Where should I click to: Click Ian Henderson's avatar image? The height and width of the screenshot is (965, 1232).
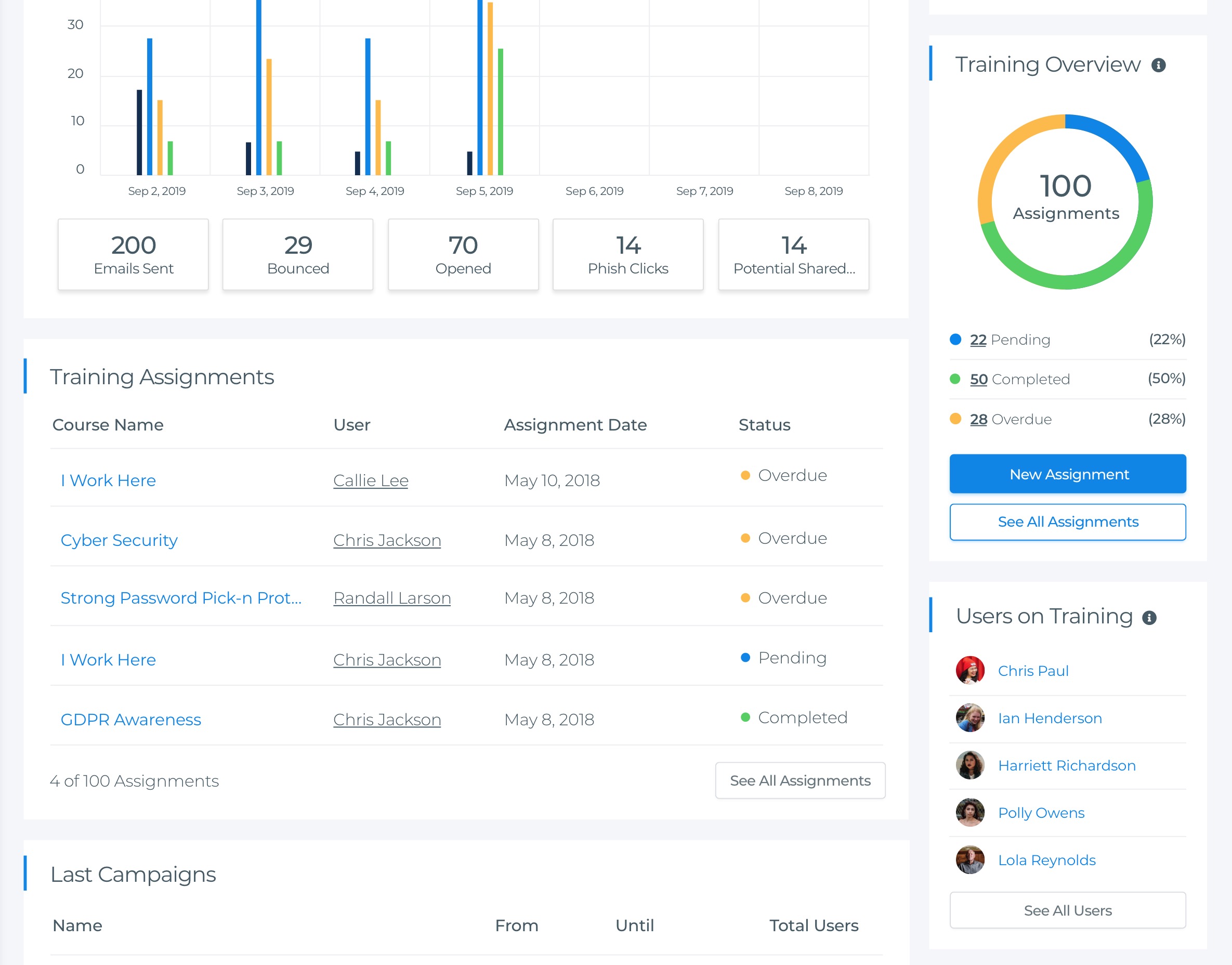point(970,718)
